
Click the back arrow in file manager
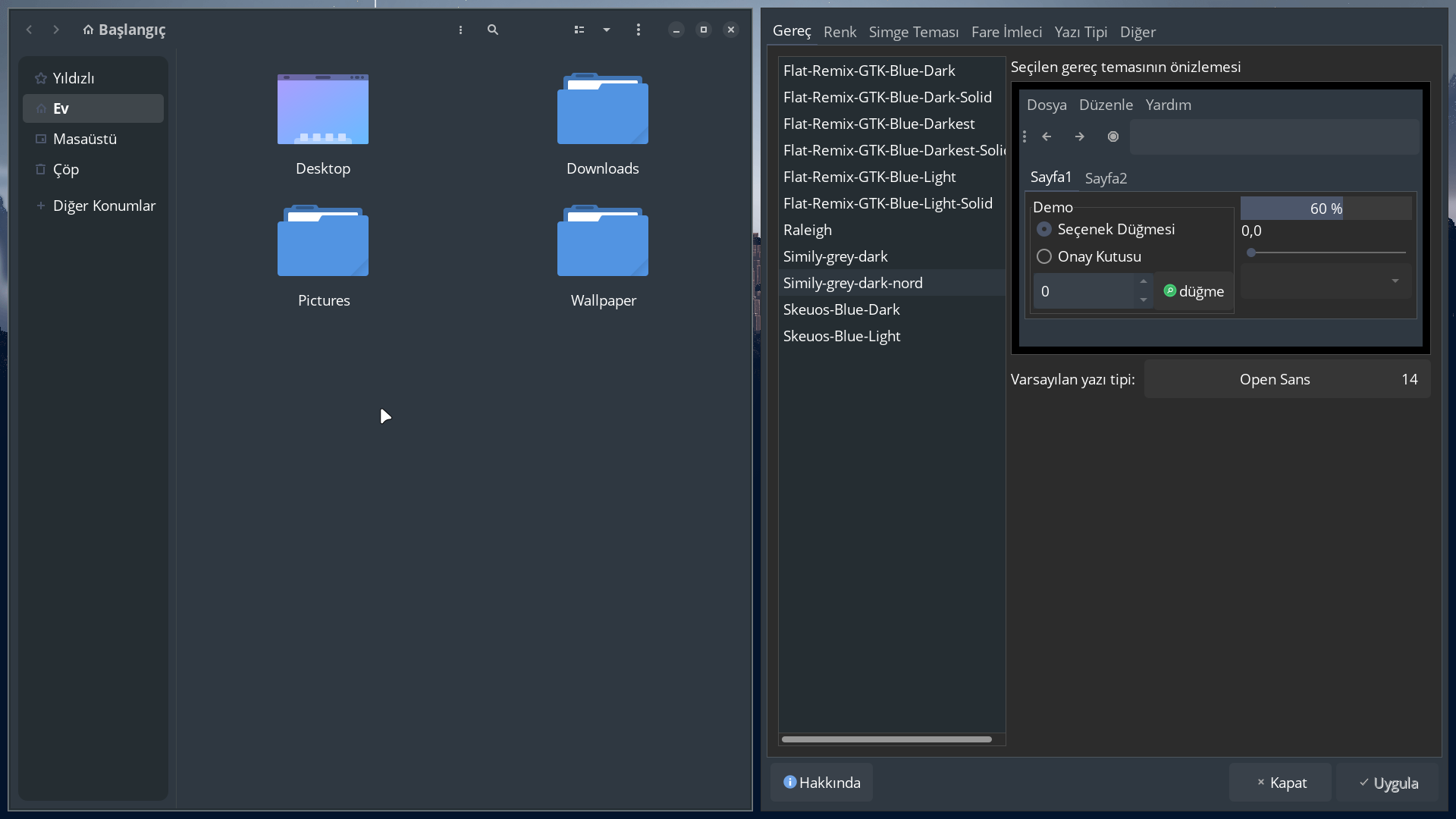pyautogui.click(x=29, y=30)
